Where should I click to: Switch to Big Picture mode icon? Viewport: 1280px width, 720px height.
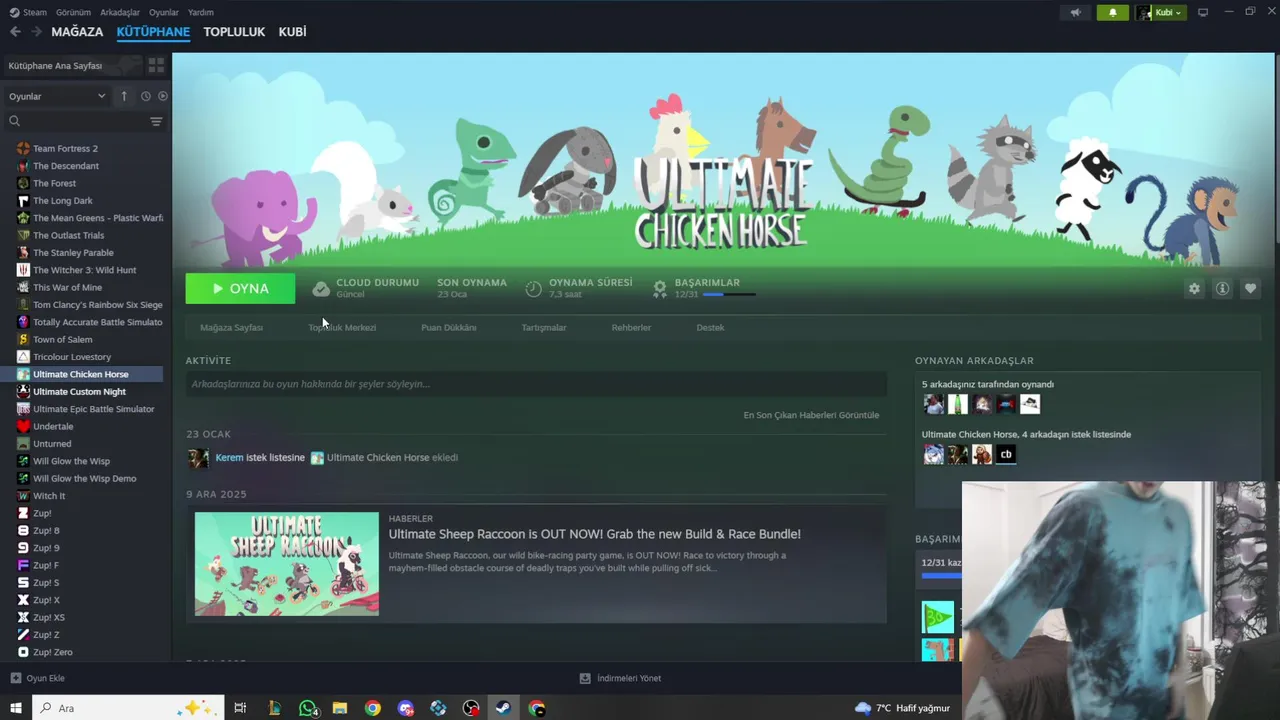point(1203,12)
